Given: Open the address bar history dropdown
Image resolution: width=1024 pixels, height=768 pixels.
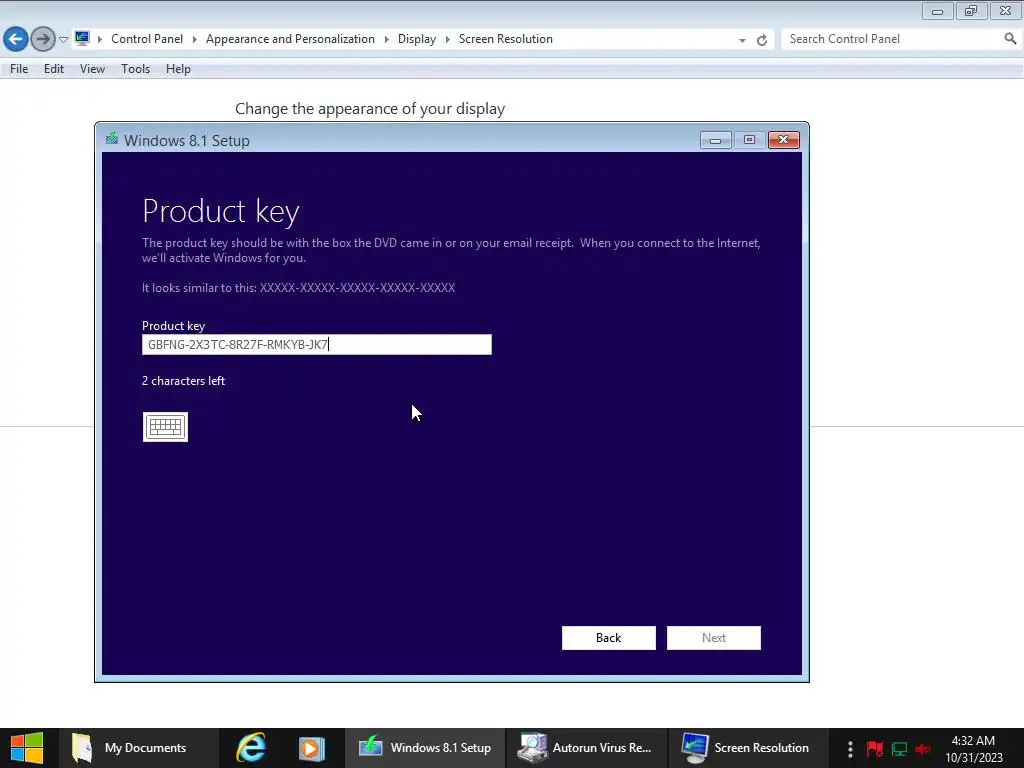Looking at the screenshot, I should [743, 40].
